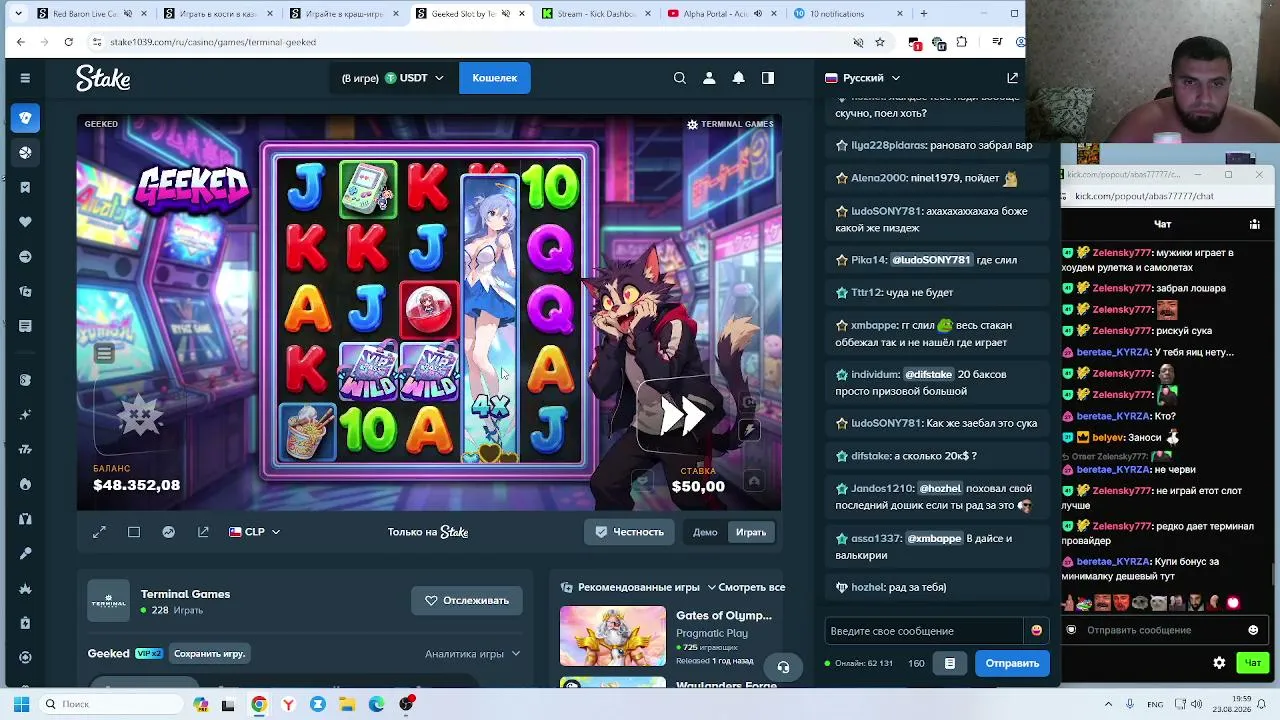1280x720 pixels.
Task: Click the $50,00 bet amount
Action: click(698, 487)
